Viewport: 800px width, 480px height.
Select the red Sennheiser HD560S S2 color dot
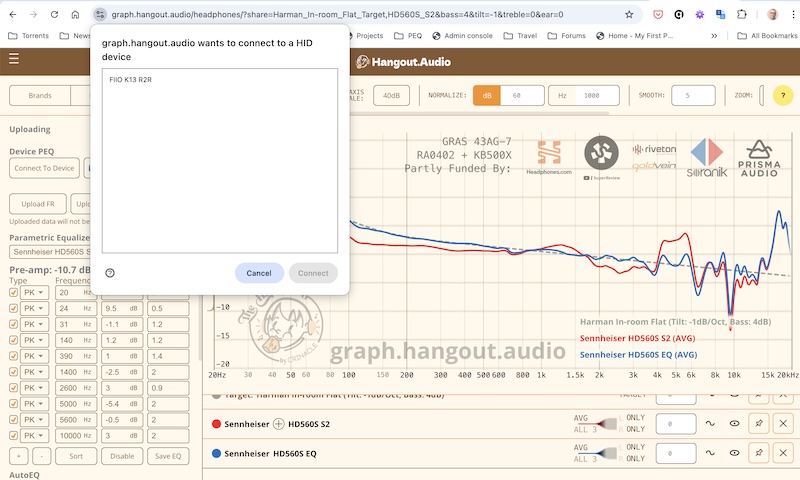216,424
